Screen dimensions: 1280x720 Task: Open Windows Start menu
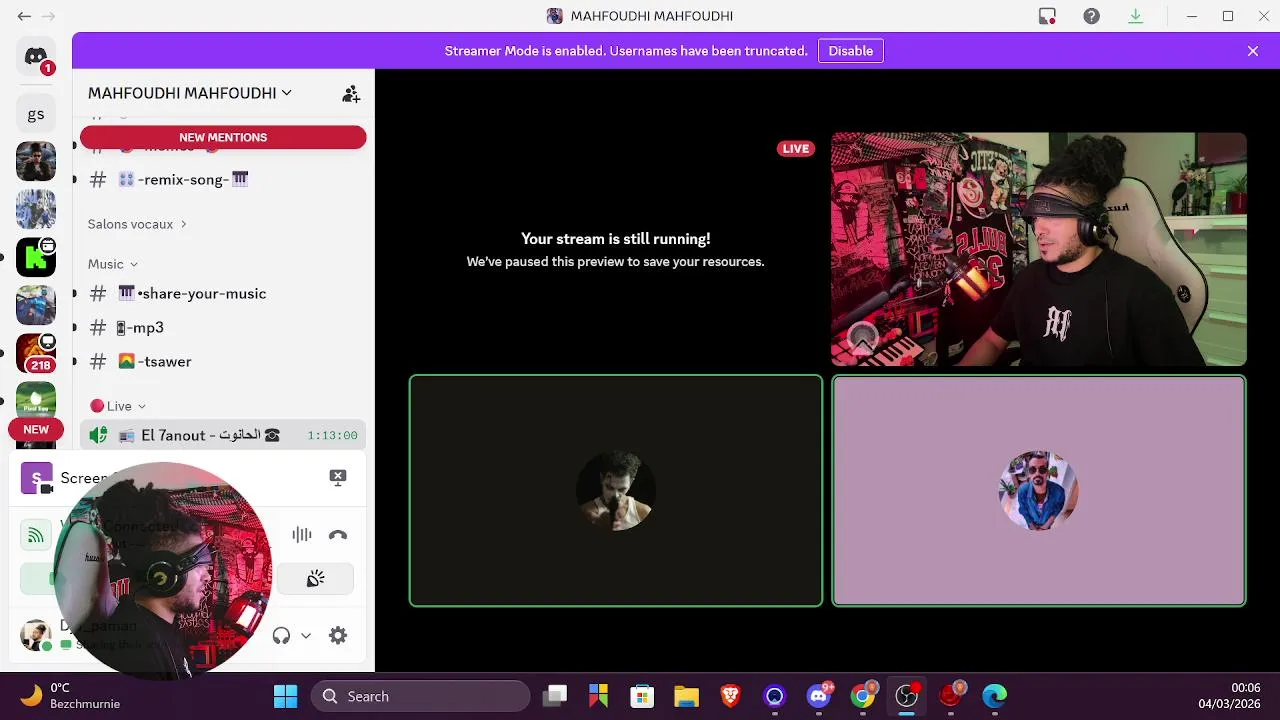pos(286,696)
